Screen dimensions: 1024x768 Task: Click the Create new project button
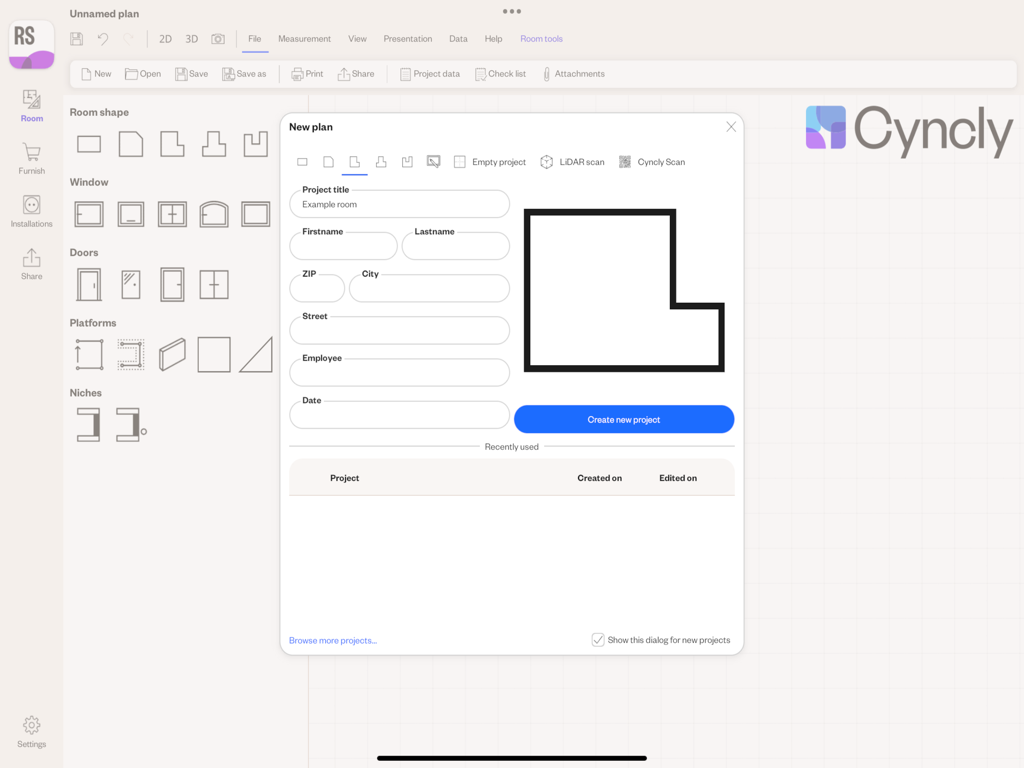[x=623, y=419]
